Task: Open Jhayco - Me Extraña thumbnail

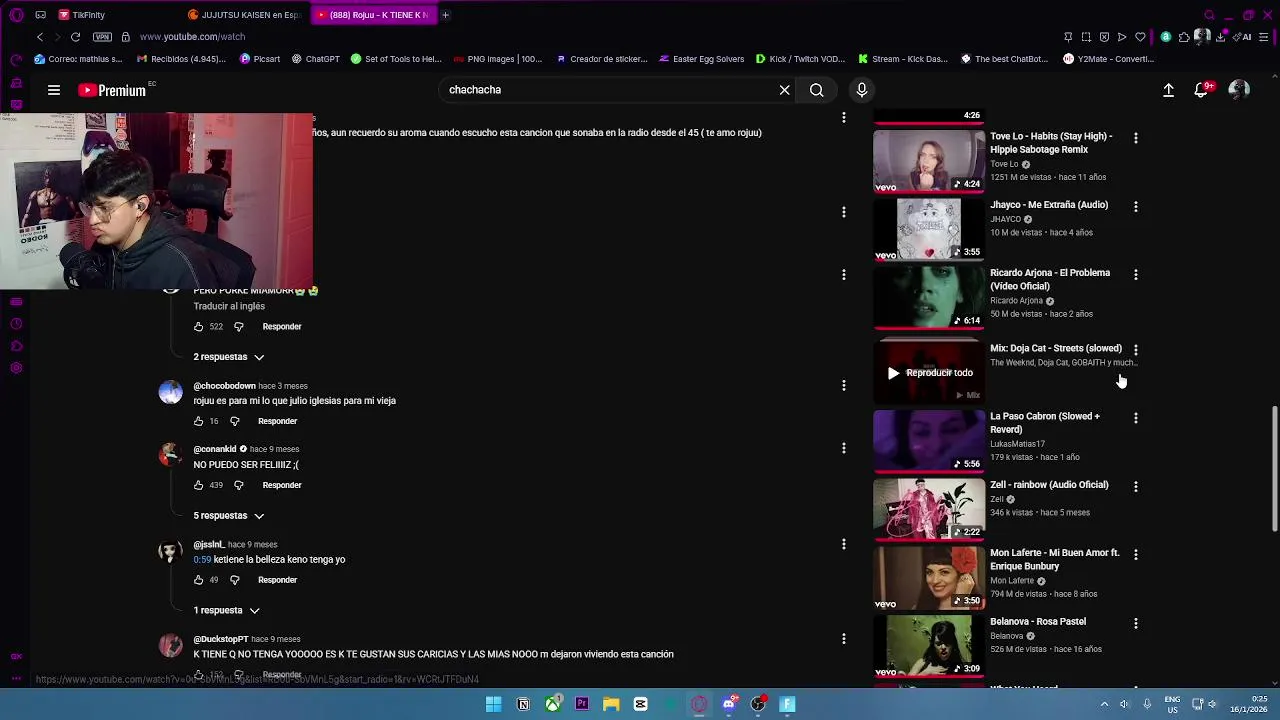Action: tap(929, 229)
